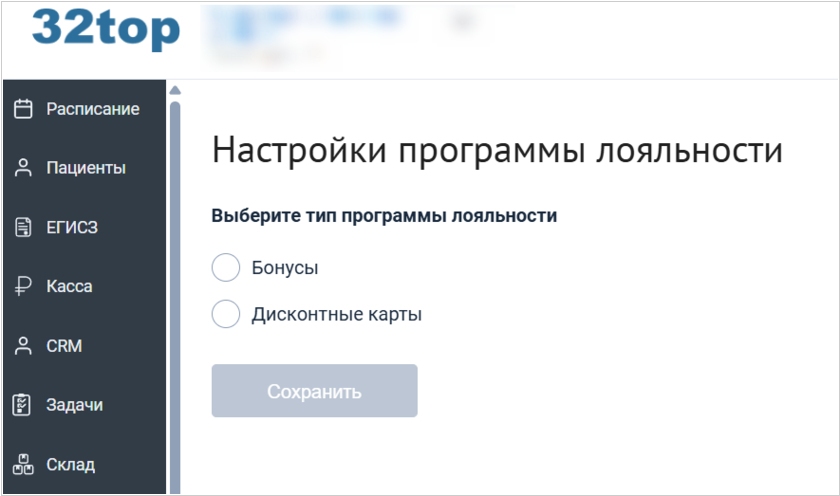Open the Расписание menu item
This screenshot has width=840, height=496.
[x=92, y=109]
